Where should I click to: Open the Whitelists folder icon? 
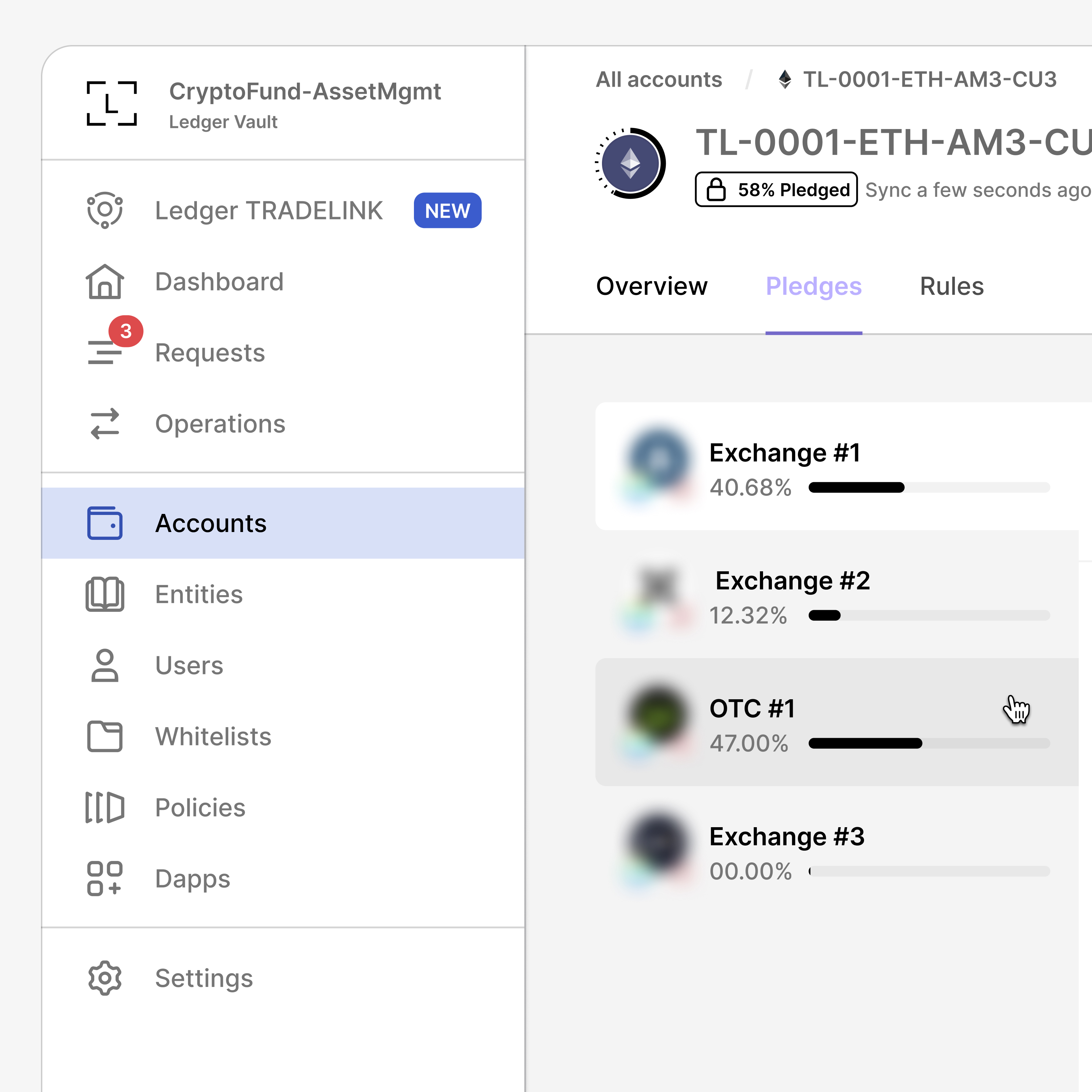(x=104, y=736)
